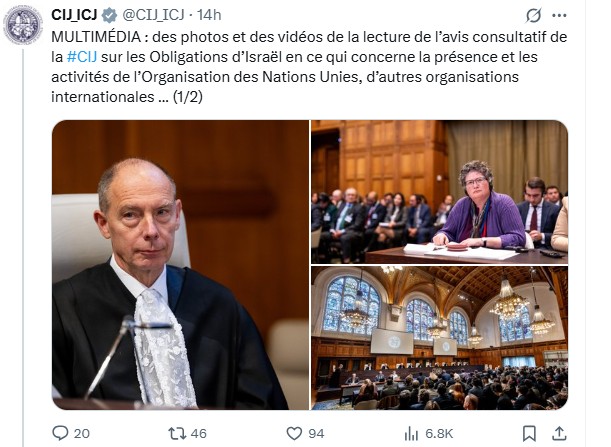The height and width of the screenshot is (447, 611).
Task: Open photo of the courtroom hall
Action: coord(439,338)
